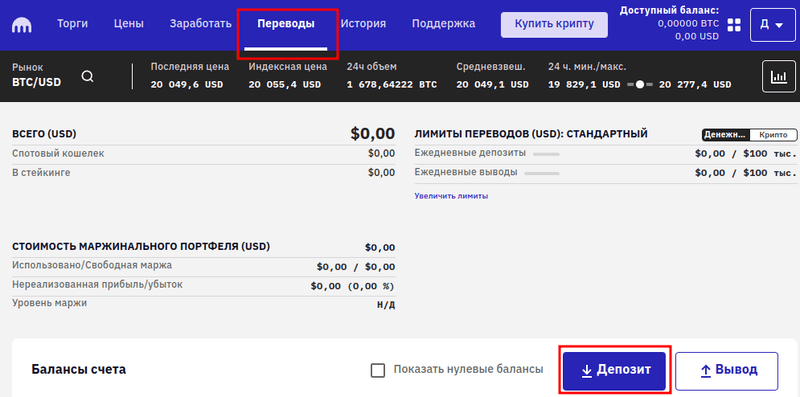Click the Ежедневные депозиты progress bar
This screenshot has height=397, width=800.
point(546,154)
